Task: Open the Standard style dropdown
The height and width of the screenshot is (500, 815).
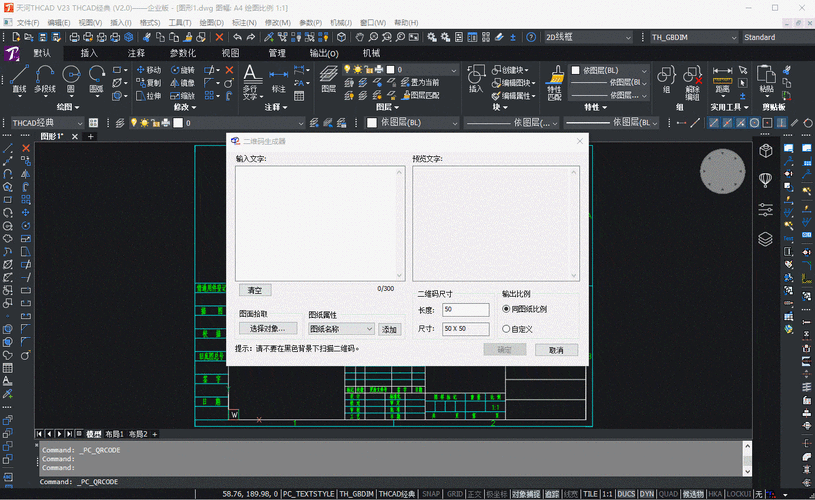Action: 778,37
